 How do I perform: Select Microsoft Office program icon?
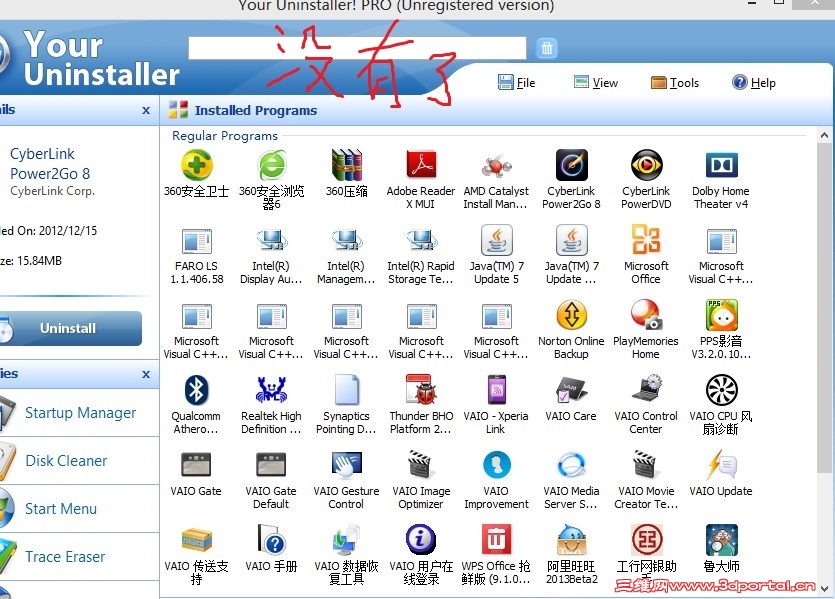point(646,241)
